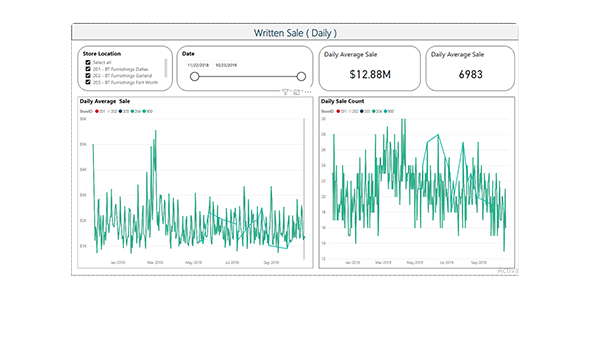Click teal 900 legend in Daily Average Sale chart
Image resolution: width=590 pixels, height=360 pixels.
pos(148,111)
